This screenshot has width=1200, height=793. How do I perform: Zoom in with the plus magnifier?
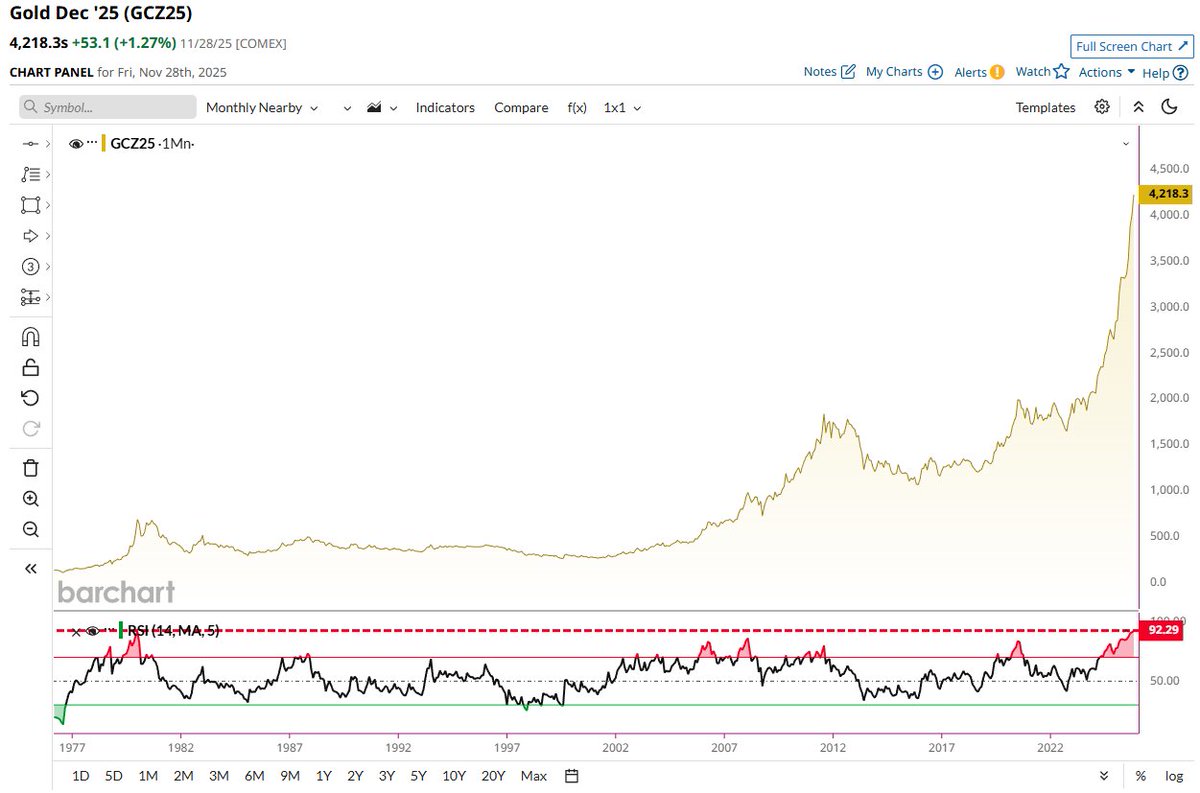(31, 499)
